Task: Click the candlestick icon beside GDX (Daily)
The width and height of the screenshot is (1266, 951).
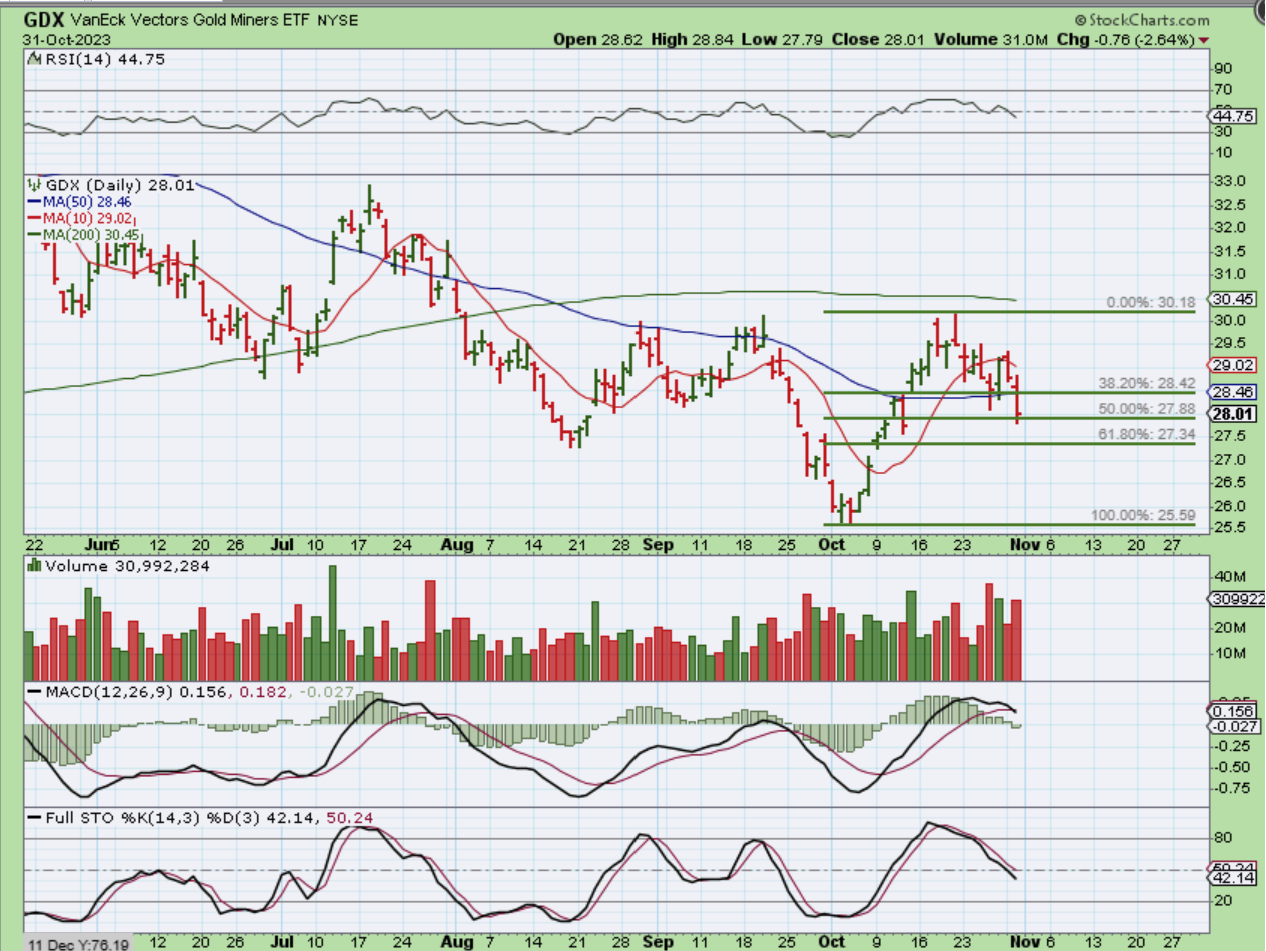Action: point(35,184)
